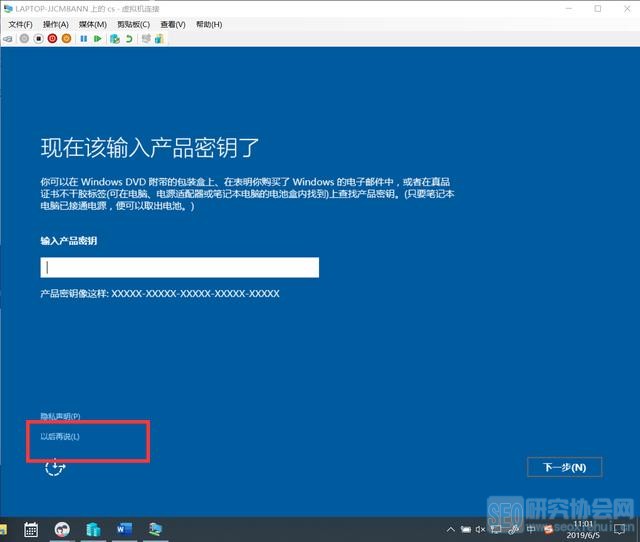The image size is (640, 542).
Task: Open the calendar app in the taskbar
Action: (x=31, y=530)
